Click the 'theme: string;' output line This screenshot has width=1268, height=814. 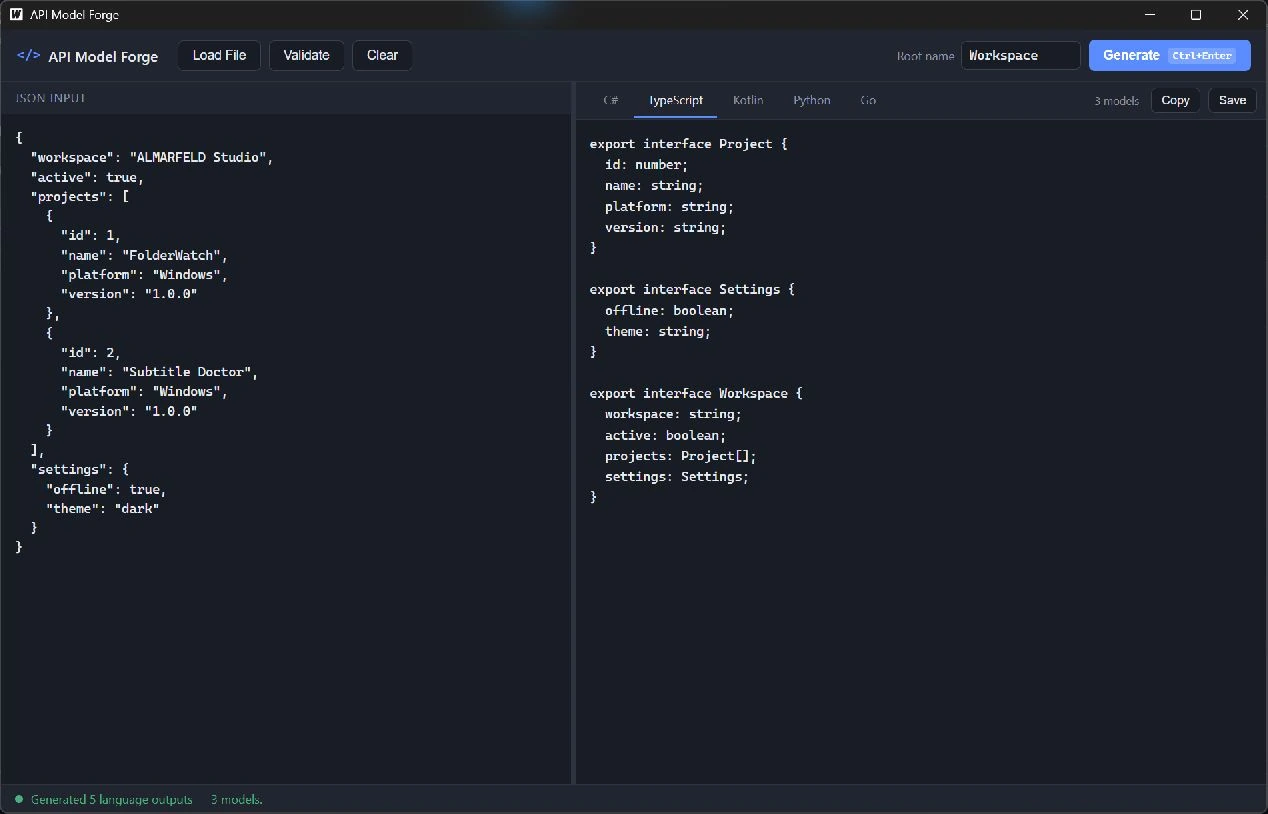[658, 331]
